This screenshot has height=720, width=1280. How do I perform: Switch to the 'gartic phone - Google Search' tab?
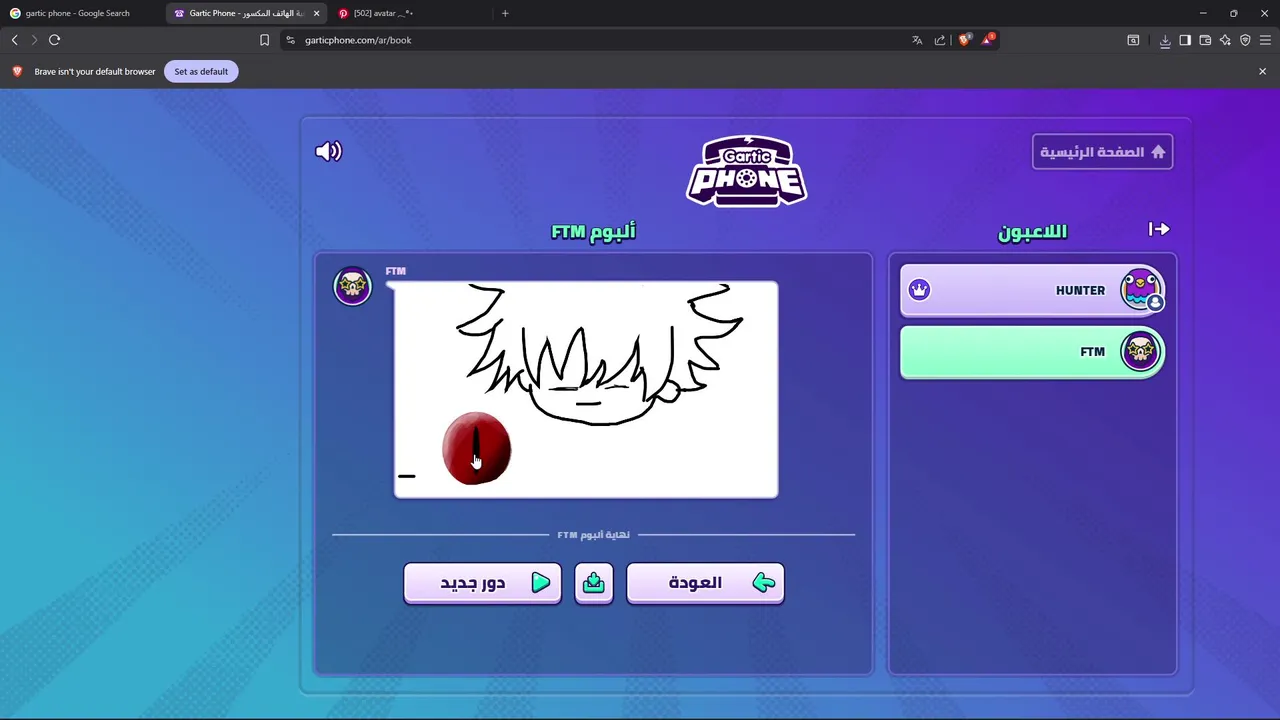pyautogui.click(x=82, y=13)
